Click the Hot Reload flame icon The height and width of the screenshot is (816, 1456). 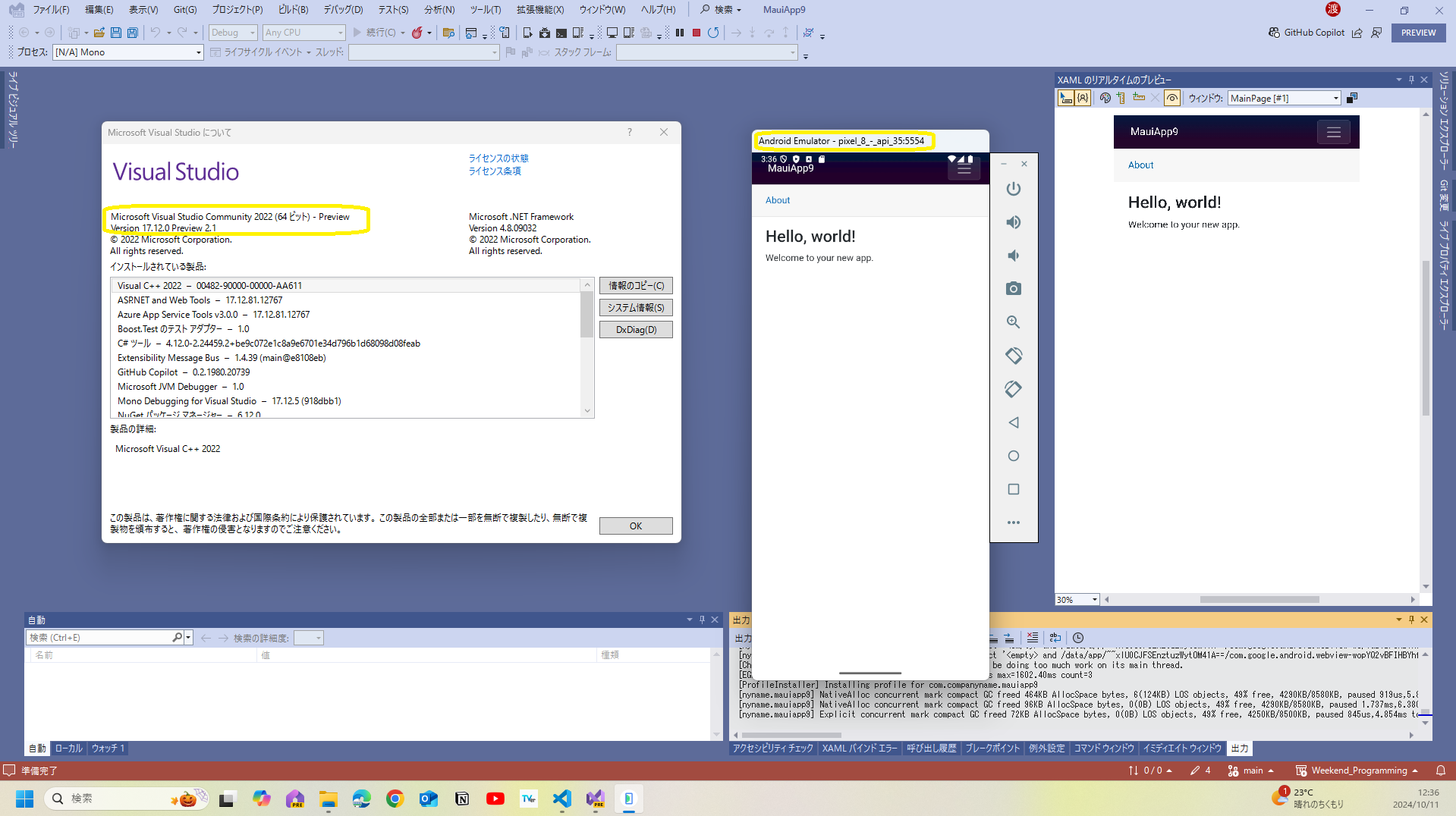tap(417, 33)
